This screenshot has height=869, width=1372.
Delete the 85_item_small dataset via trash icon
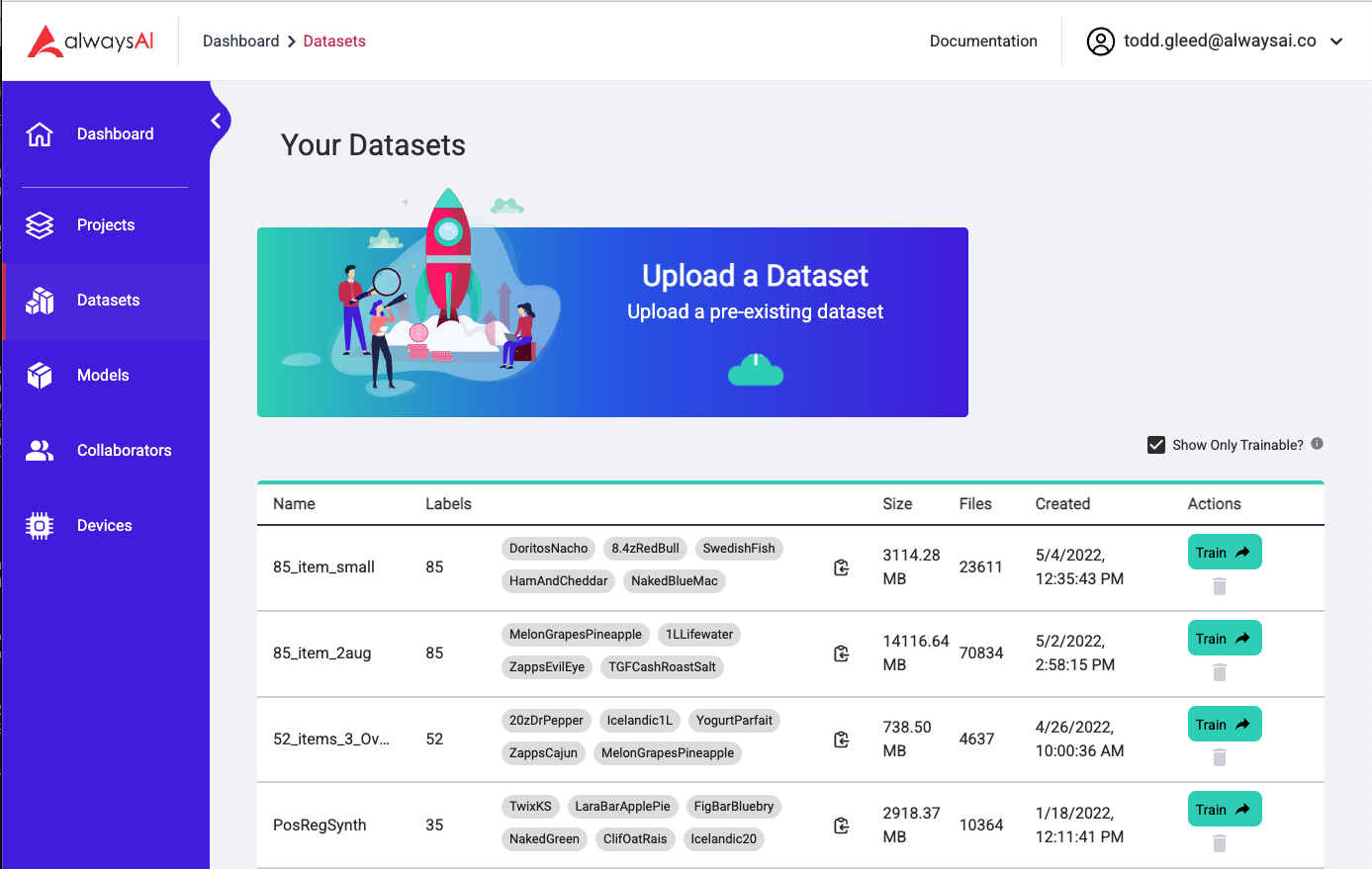pyautogui.click(x=1219, y=586)
